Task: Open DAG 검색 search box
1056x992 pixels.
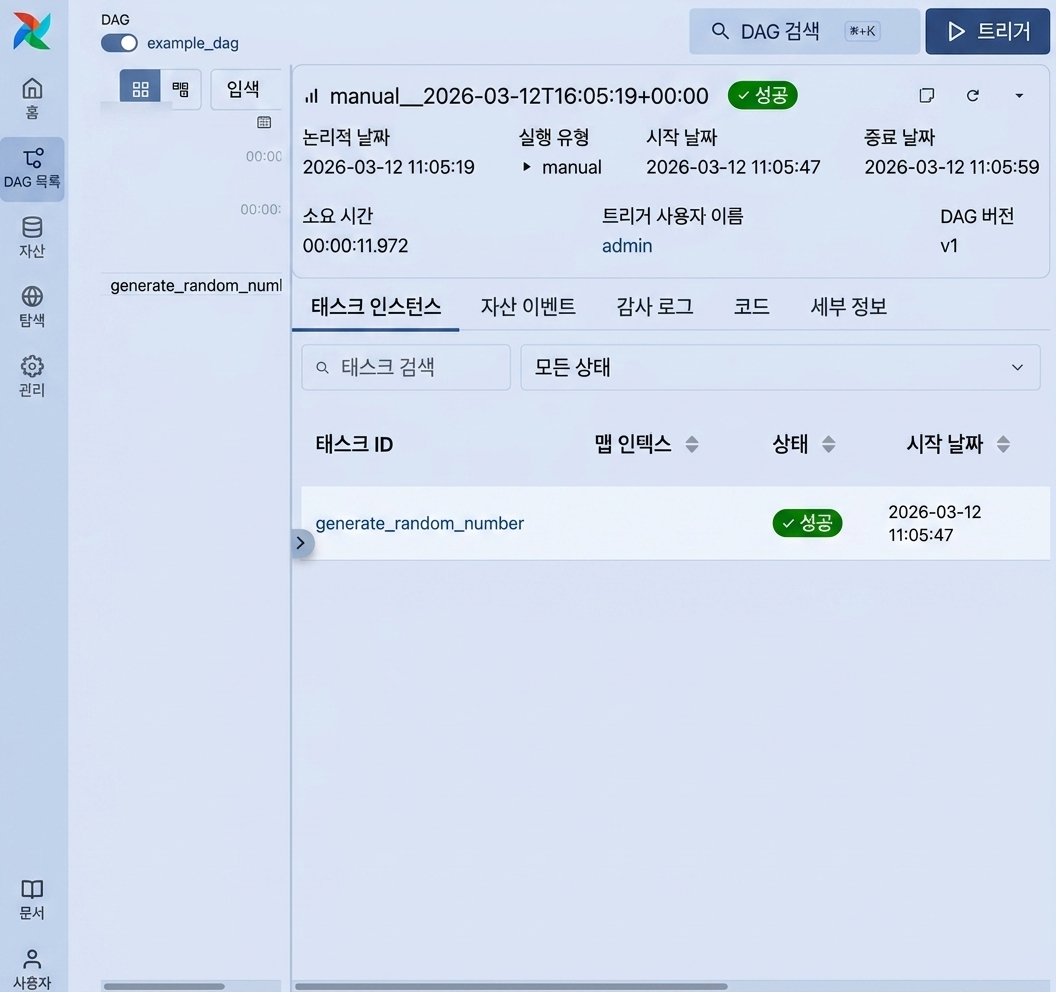Action: point(804,31)
